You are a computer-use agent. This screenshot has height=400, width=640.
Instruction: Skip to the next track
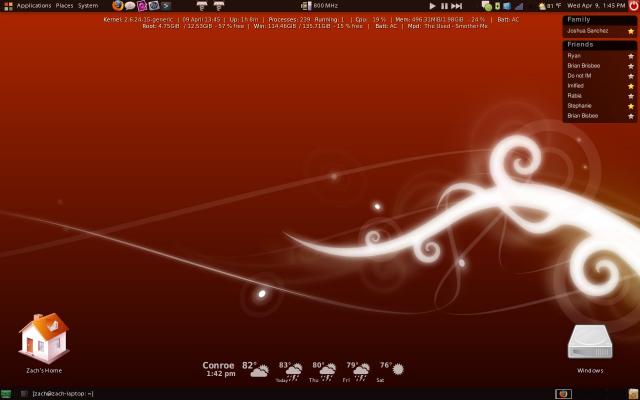pyautogui.click(x=457, y=6)
